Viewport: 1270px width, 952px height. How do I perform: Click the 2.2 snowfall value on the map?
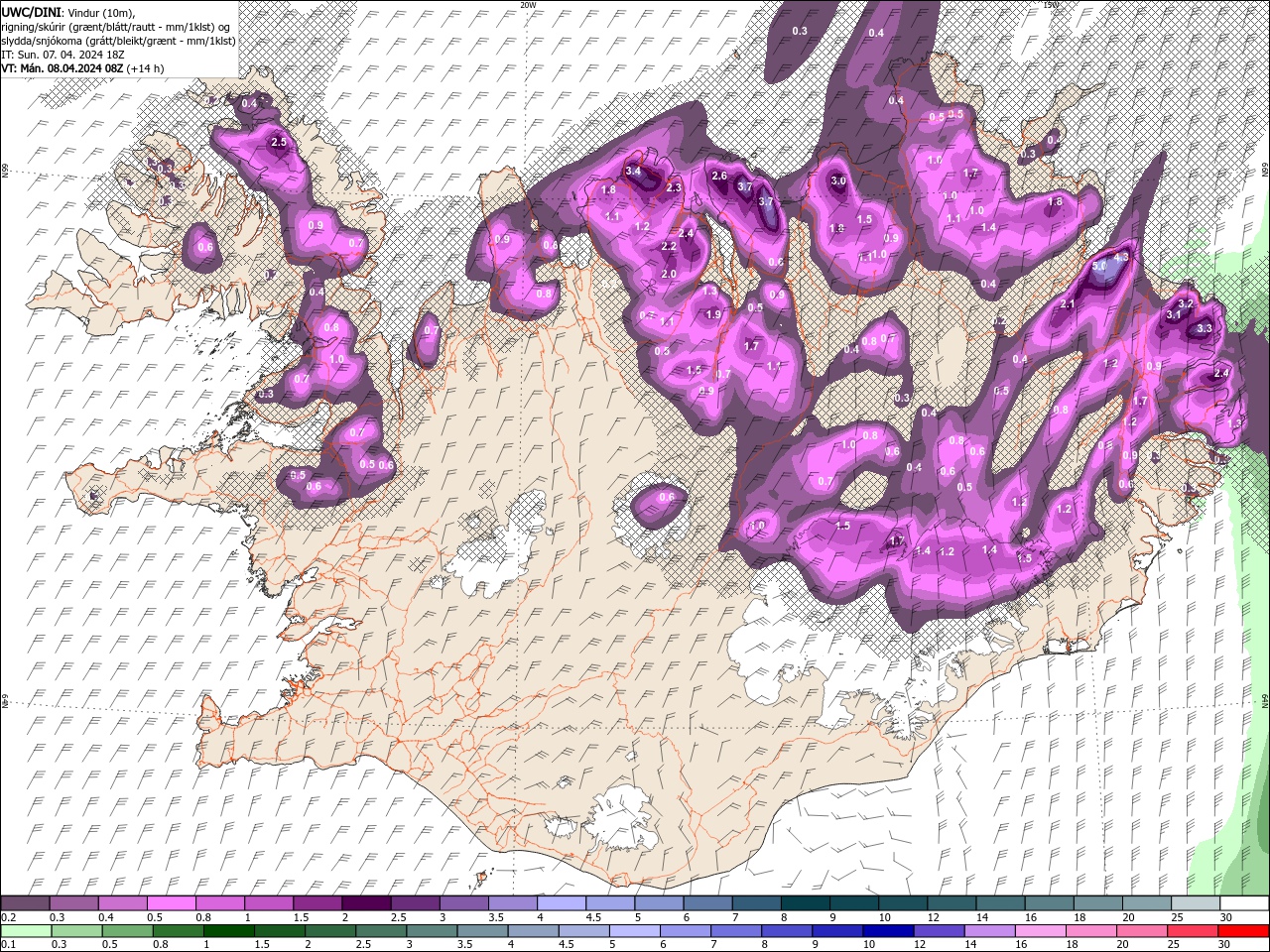click(x=669, y=247)
